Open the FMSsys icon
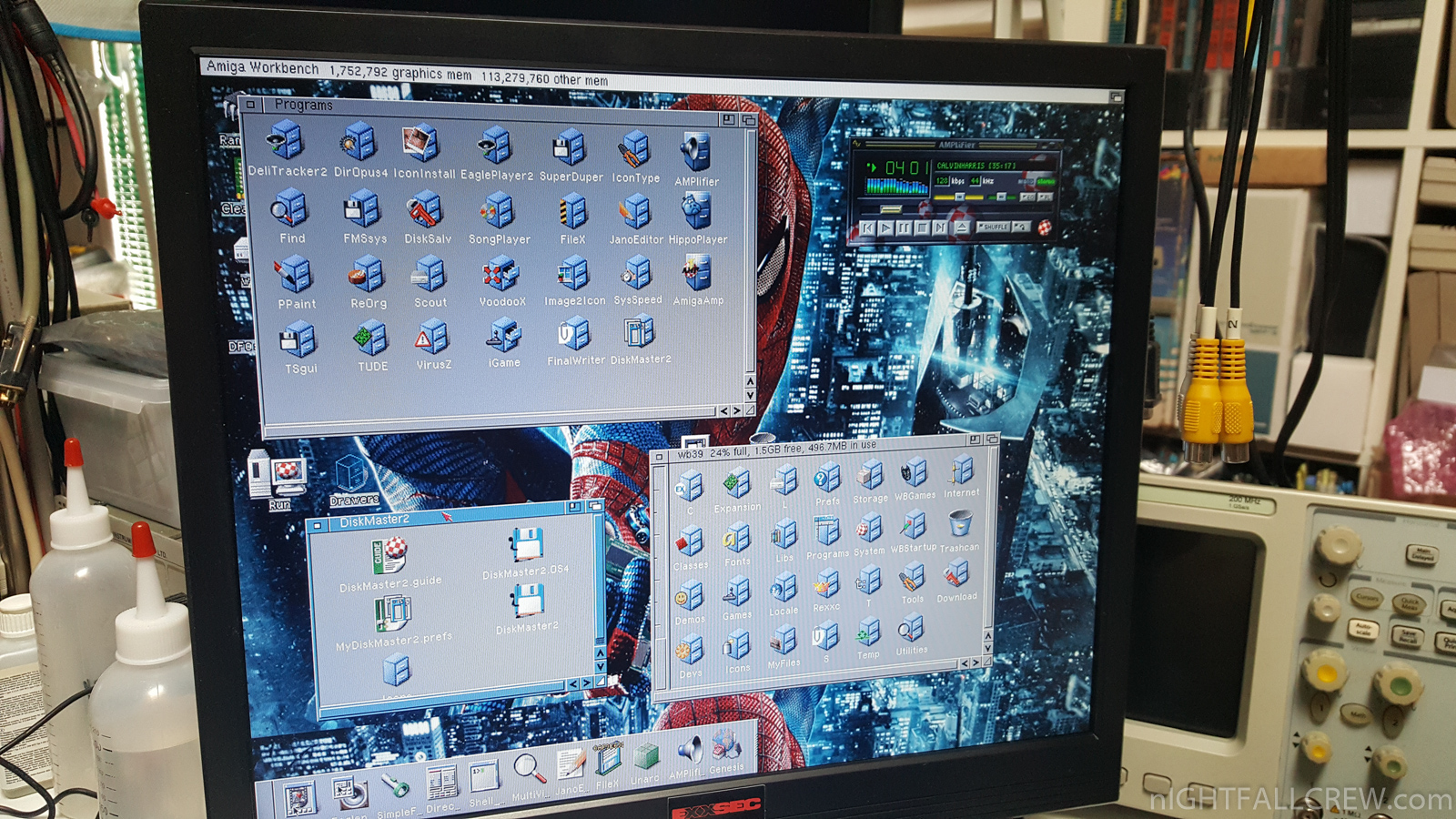Screen dimensions: 1456x819 click(x=363, y=209)
